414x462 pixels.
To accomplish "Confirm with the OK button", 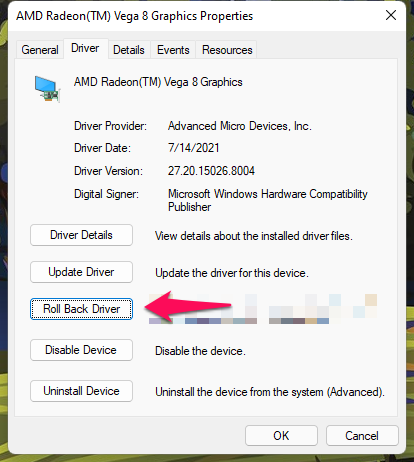I will coord(281,436).
